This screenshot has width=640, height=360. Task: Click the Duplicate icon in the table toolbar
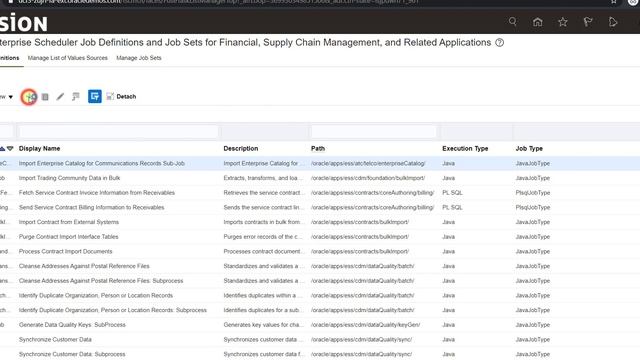click(45, 97)
